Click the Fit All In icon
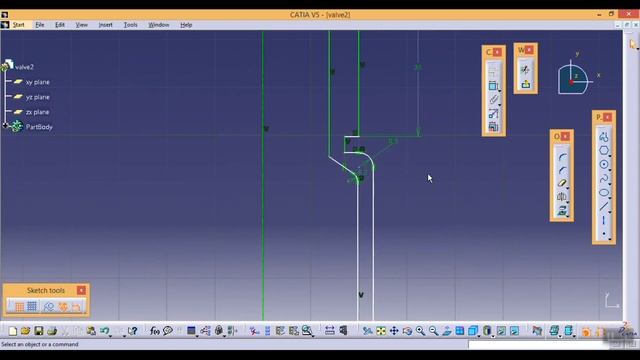The width and height of the screenshot is (640, 360). 381,331
